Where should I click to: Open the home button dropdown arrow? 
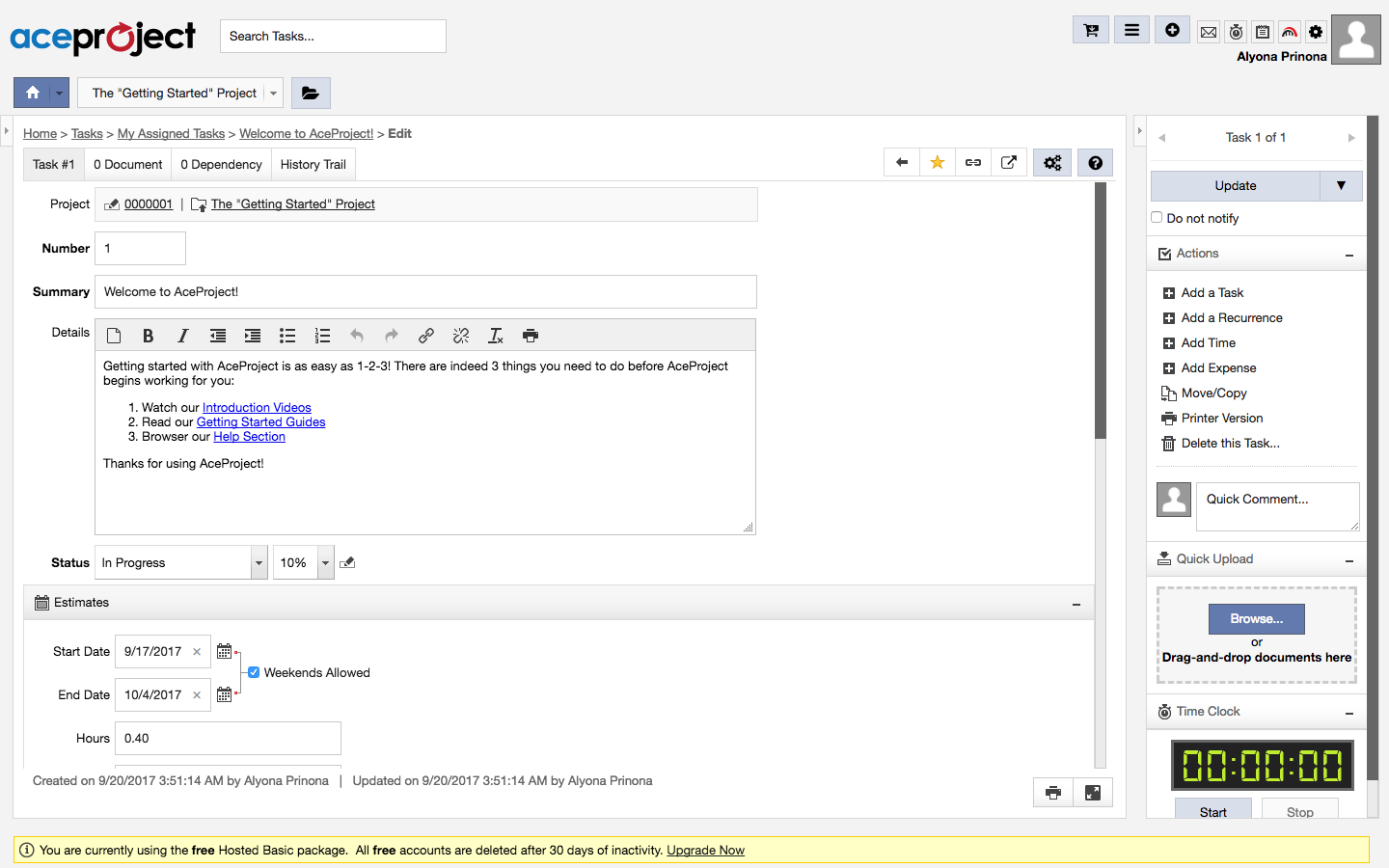click(60, 93)
